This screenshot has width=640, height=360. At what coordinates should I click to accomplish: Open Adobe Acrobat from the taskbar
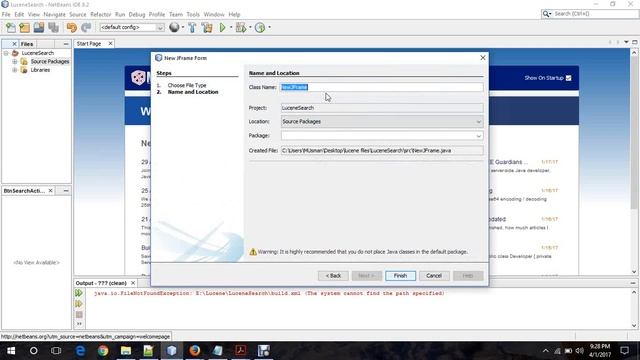(x=240, y=351)
